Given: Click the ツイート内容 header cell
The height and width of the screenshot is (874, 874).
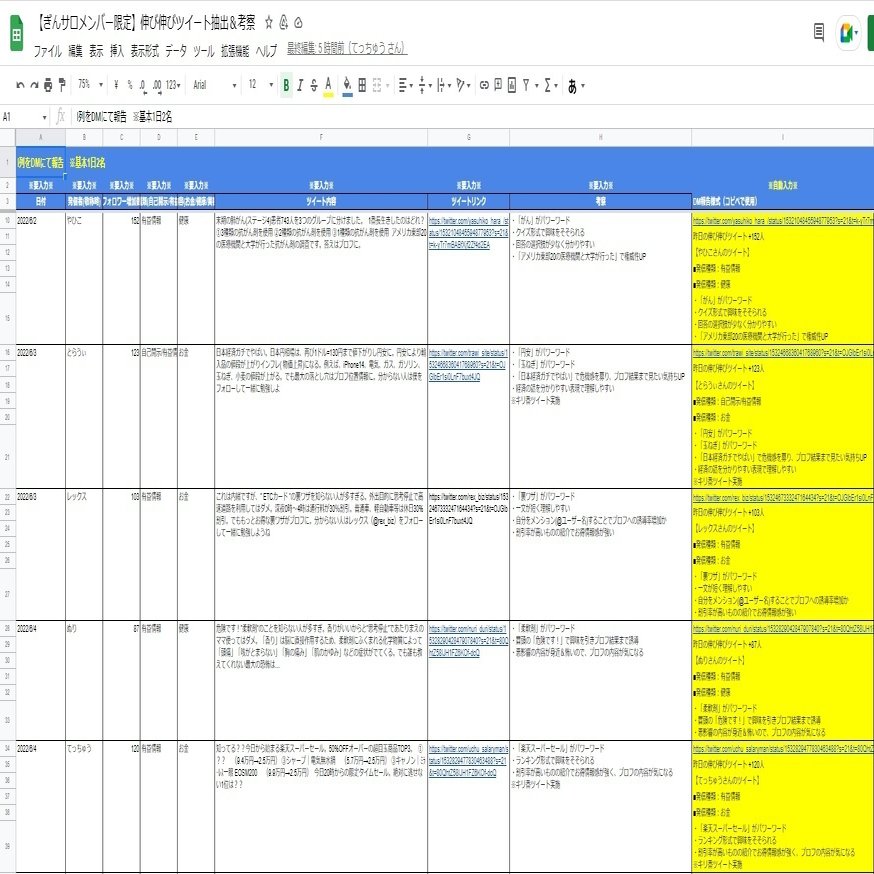Looking at the screenshot, I should click(x=321, y=201).
